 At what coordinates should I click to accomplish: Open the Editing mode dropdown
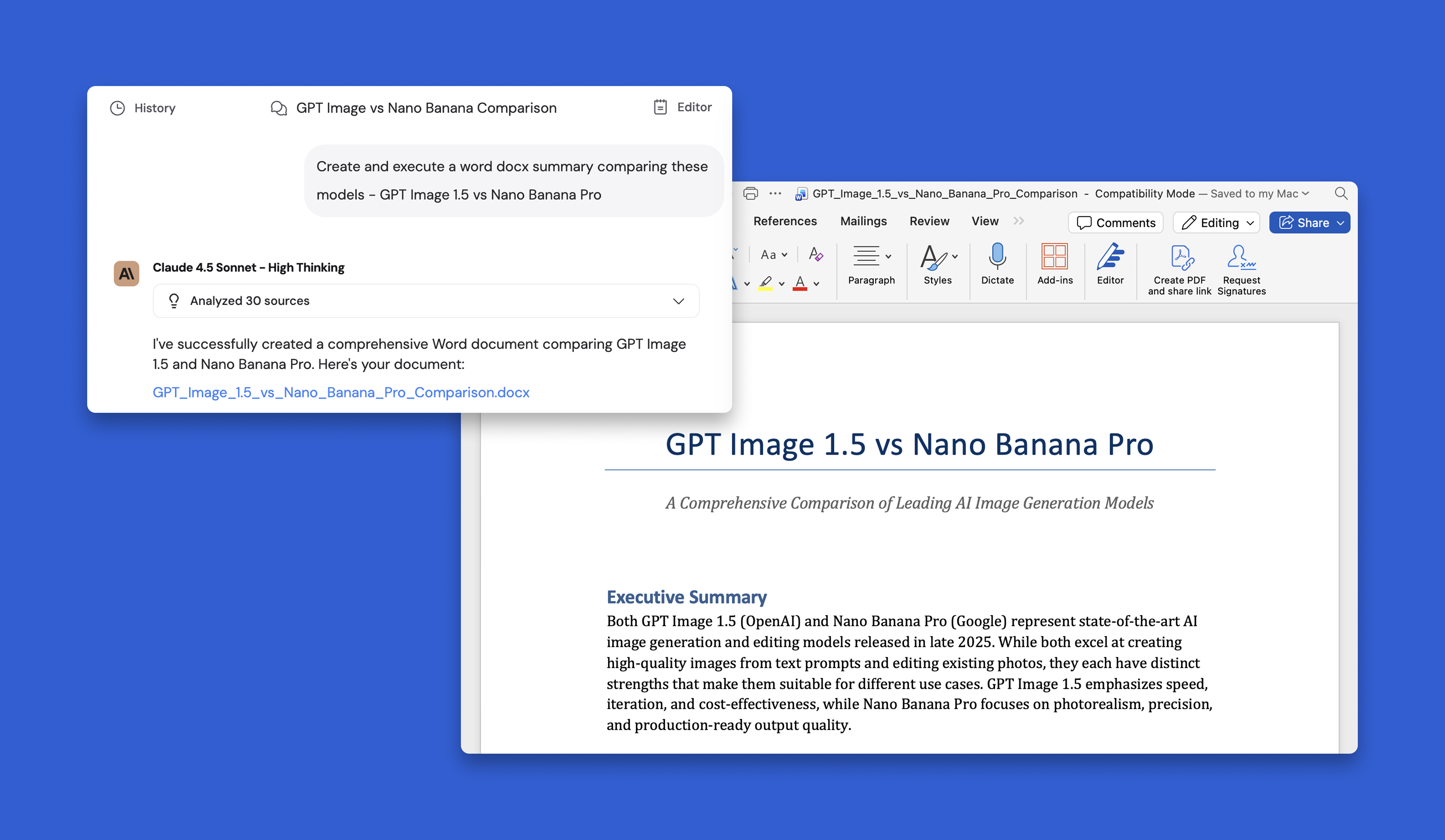tap(1216, 223)
